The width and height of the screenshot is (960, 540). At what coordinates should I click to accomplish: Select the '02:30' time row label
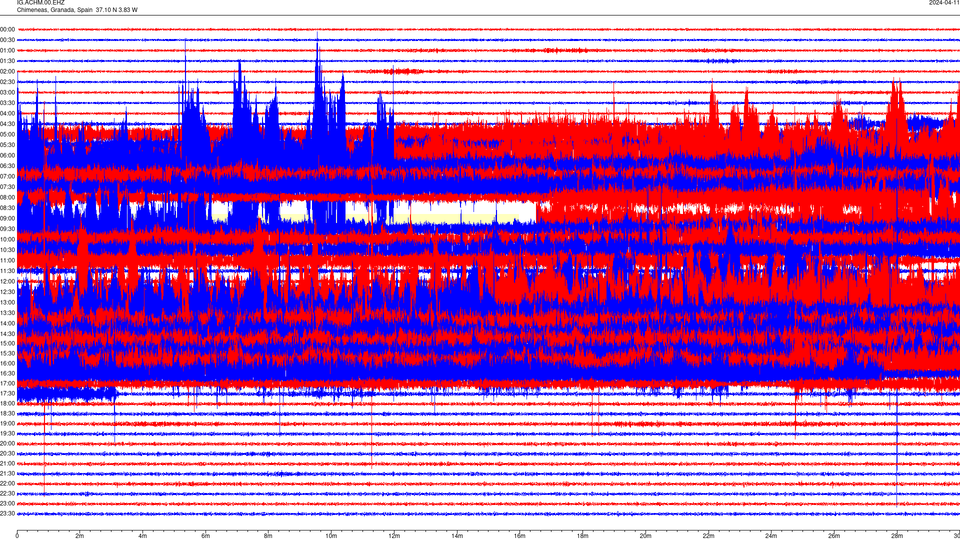point(7,82)
